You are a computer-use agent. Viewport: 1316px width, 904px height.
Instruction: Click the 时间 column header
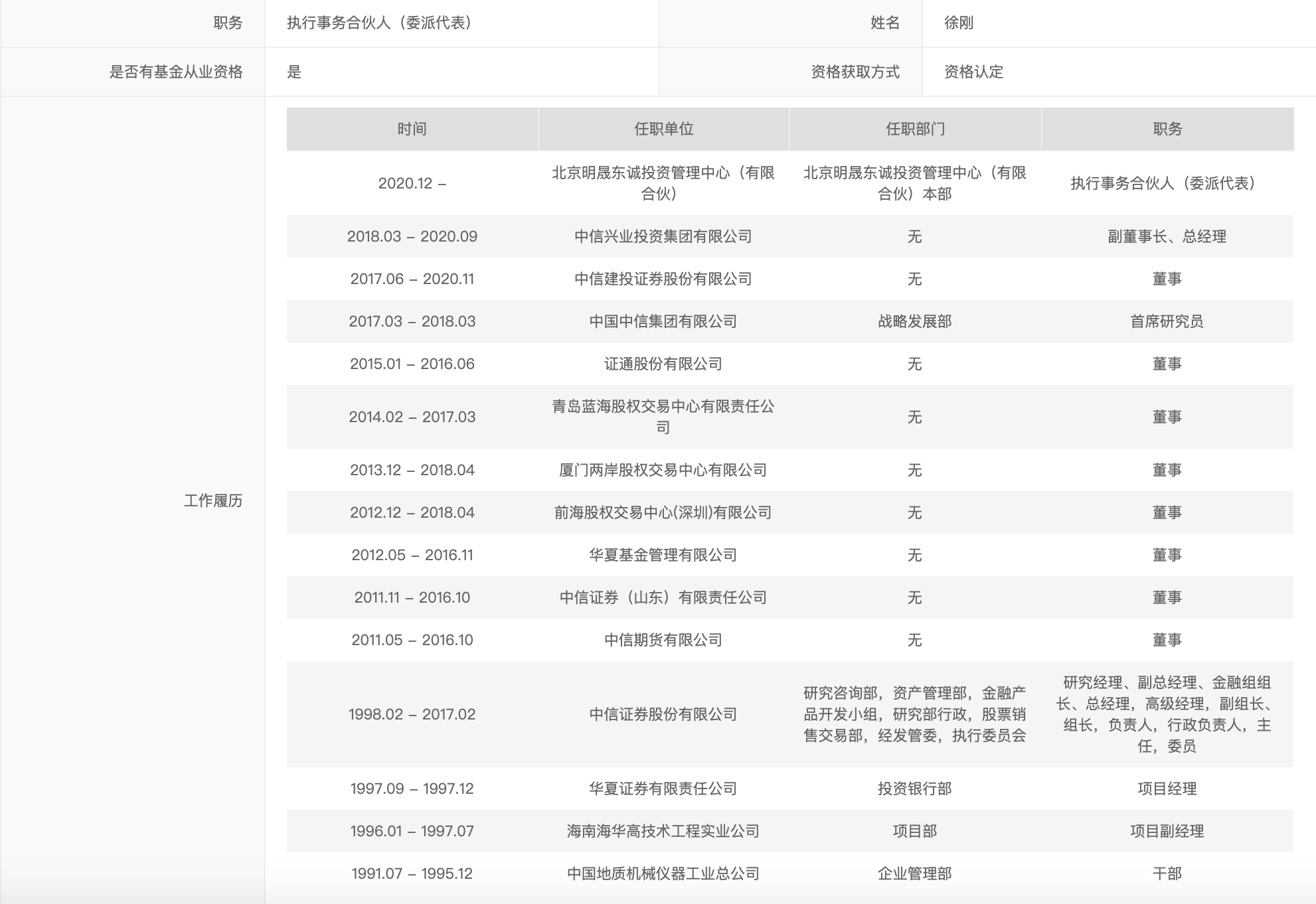(412, 129)
